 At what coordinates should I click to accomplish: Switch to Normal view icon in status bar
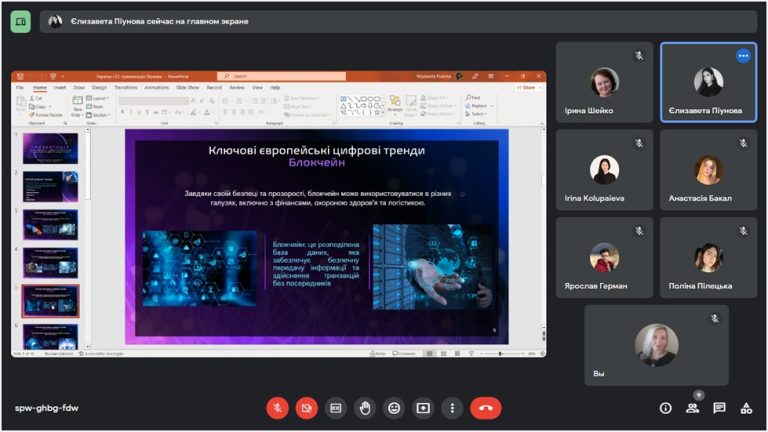click(430, 354)
